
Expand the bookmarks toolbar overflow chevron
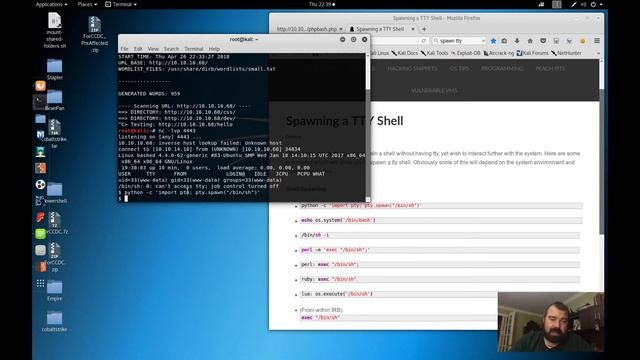click(598, 53)
